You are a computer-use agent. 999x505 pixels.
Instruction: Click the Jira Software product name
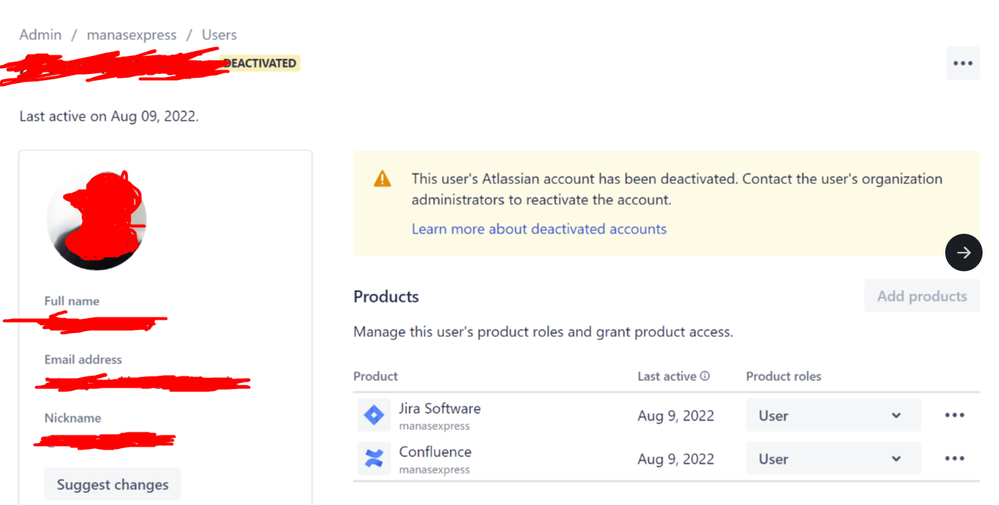coord(440,408)
